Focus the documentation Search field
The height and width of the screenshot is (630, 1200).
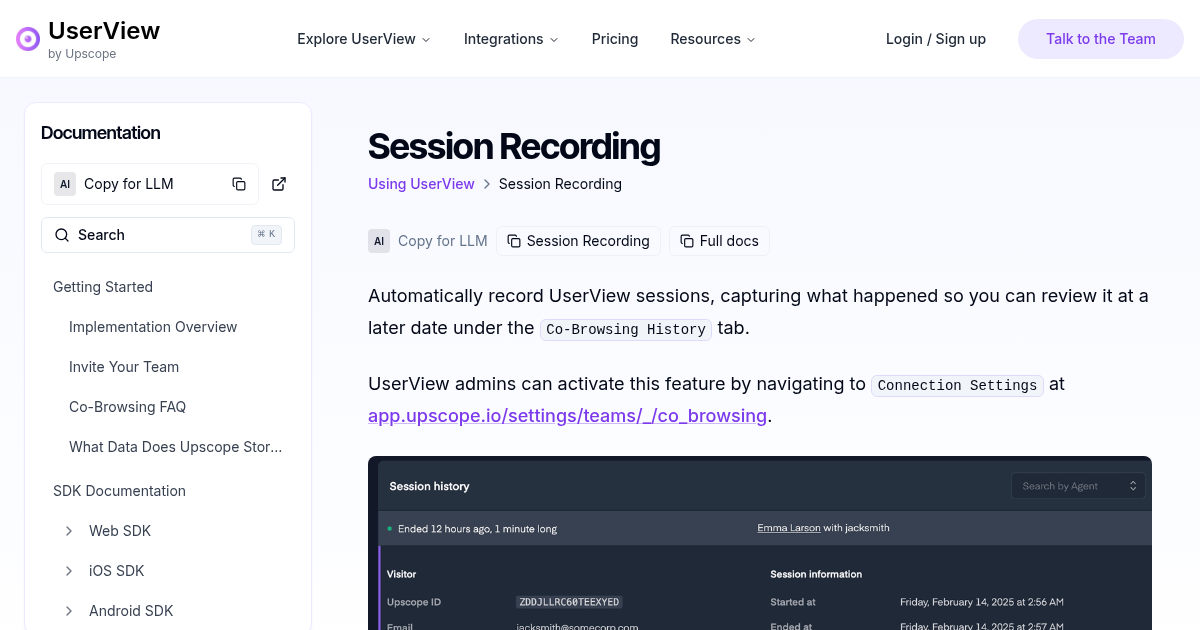(168, 235)
